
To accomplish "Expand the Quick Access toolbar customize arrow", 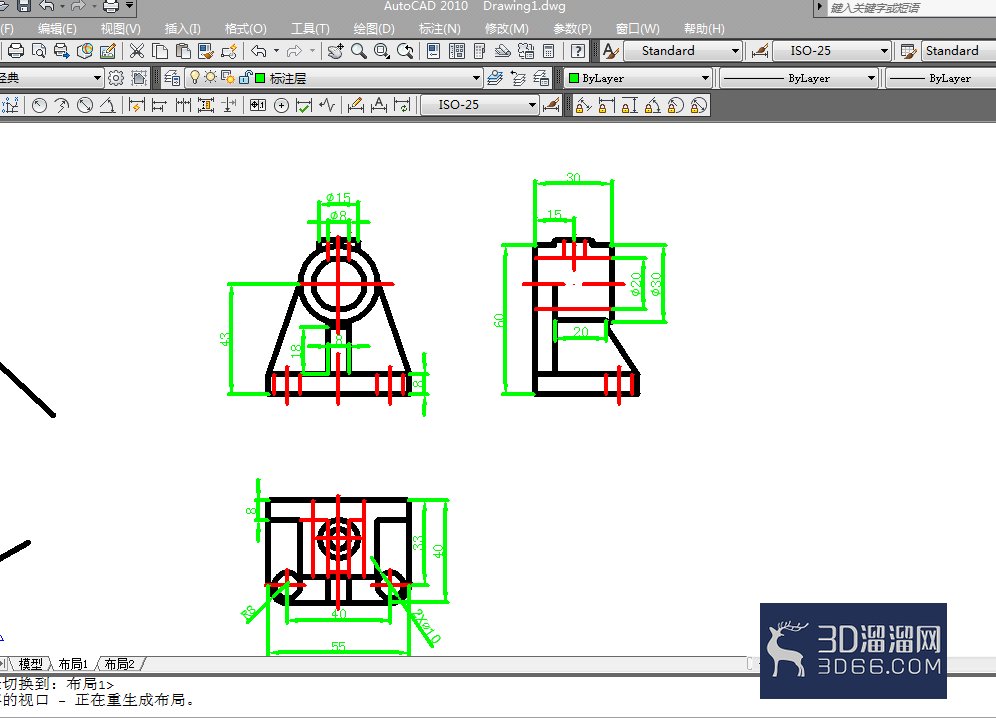I will tap(130, 6).
